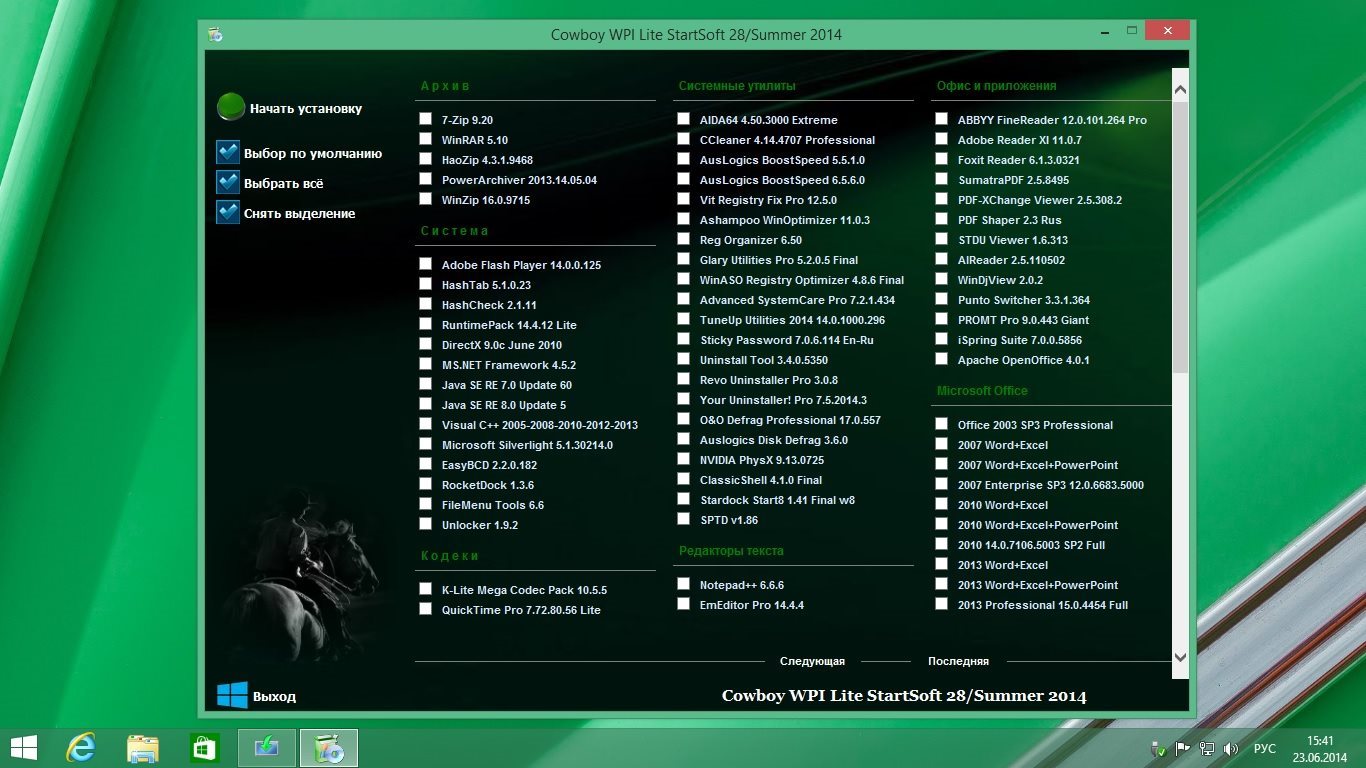
Task: Select the K-Lite Mega Codec Pack checkbox
Action: point(426,589)
